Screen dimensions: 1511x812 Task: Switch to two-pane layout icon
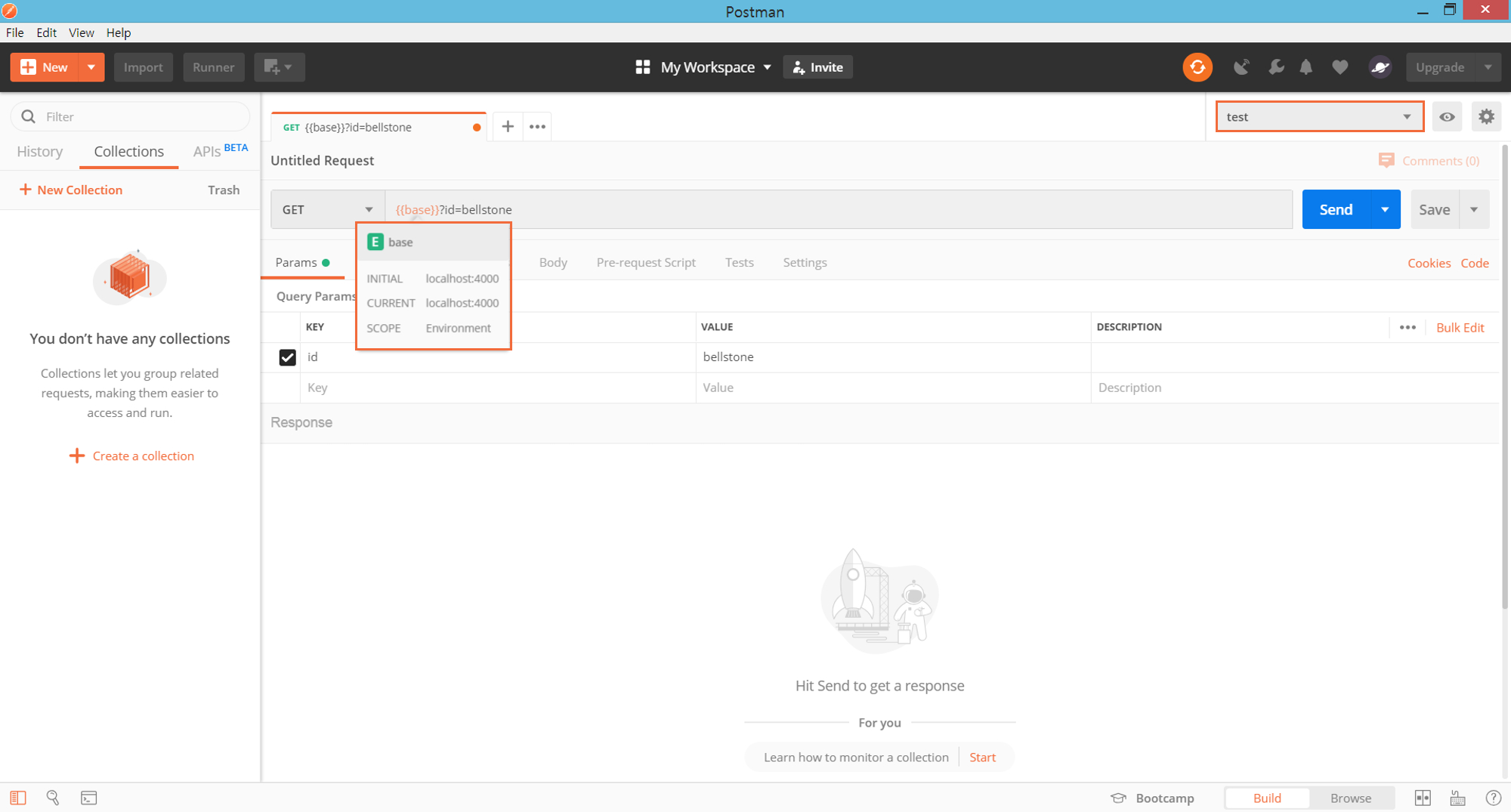pyautogui.click(x=1423, y=798)
